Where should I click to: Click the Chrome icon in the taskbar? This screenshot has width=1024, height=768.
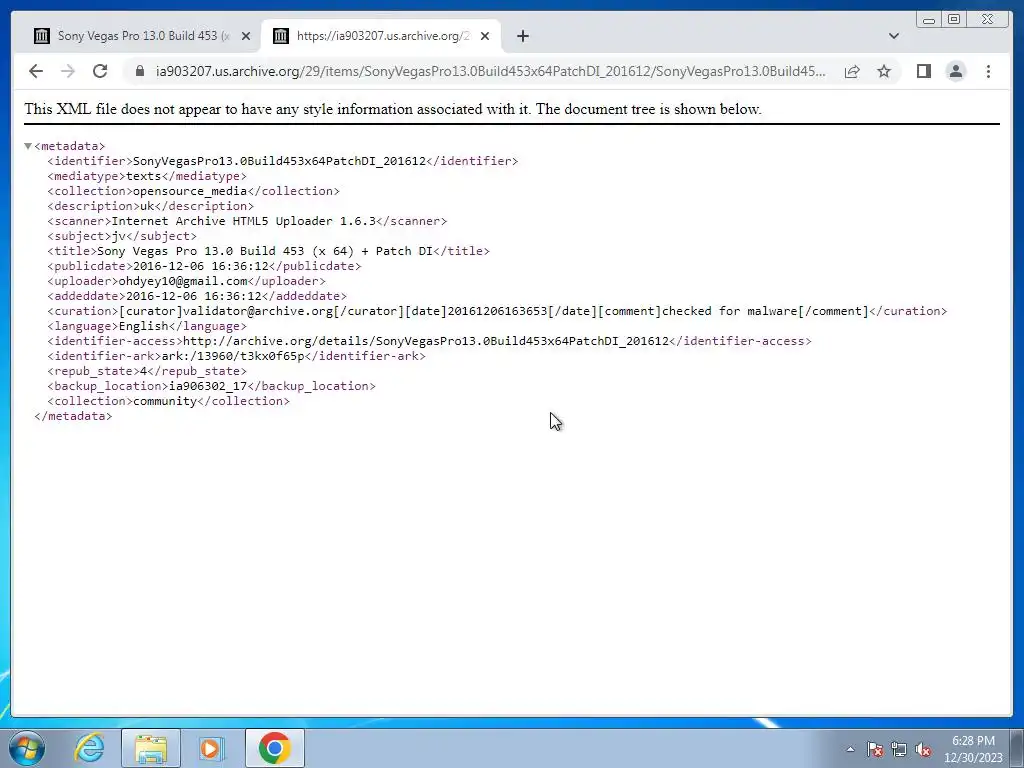274,748
